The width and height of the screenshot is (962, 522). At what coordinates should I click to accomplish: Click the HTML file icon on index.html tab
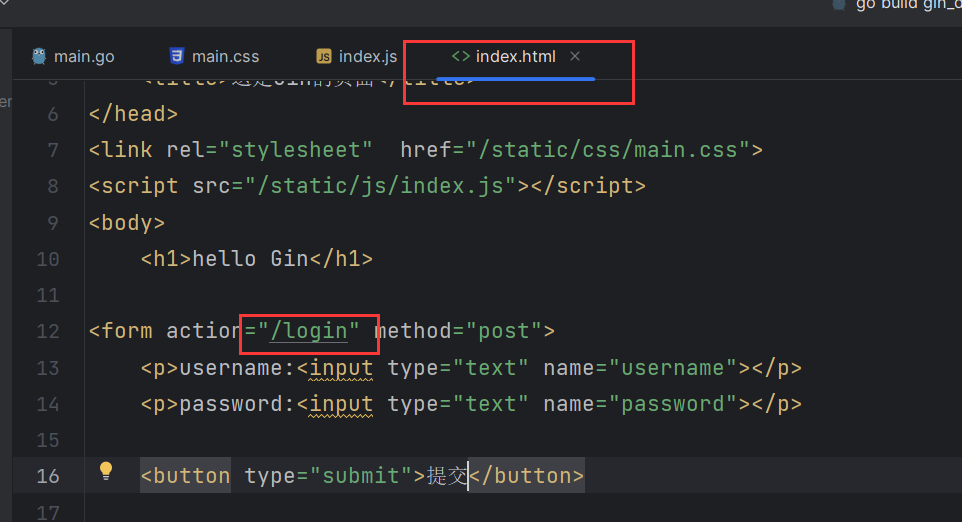tap(461, 56)
